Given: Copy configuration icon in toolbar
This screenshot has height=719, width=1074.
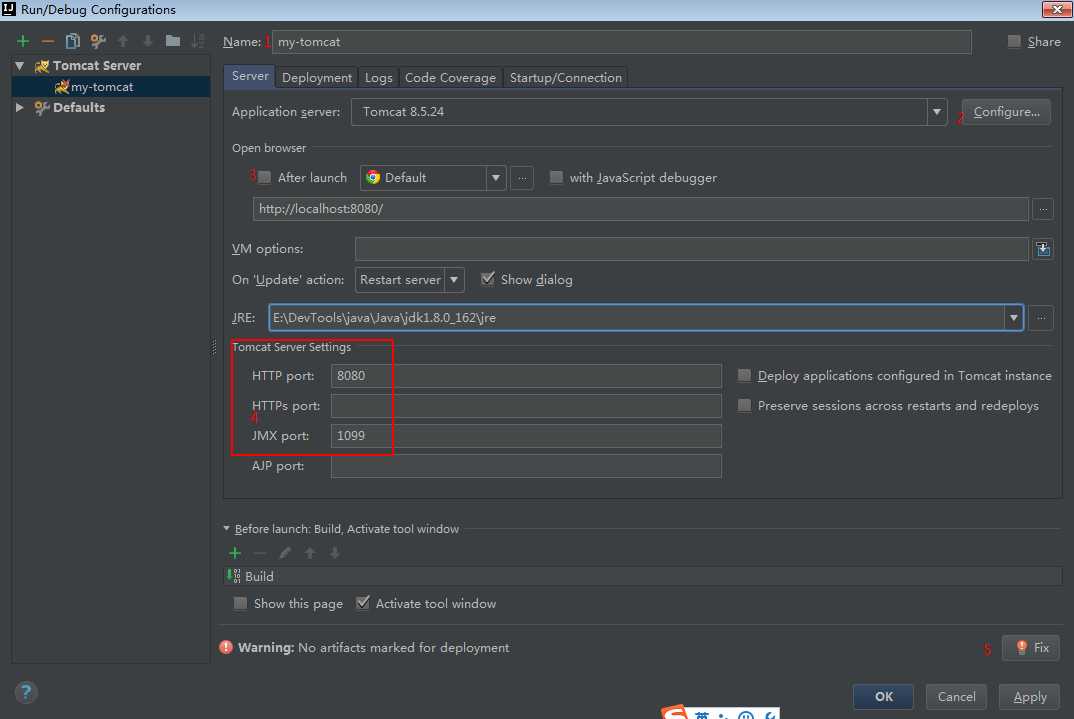Looking at the screenshot, I should coord(73,41).
